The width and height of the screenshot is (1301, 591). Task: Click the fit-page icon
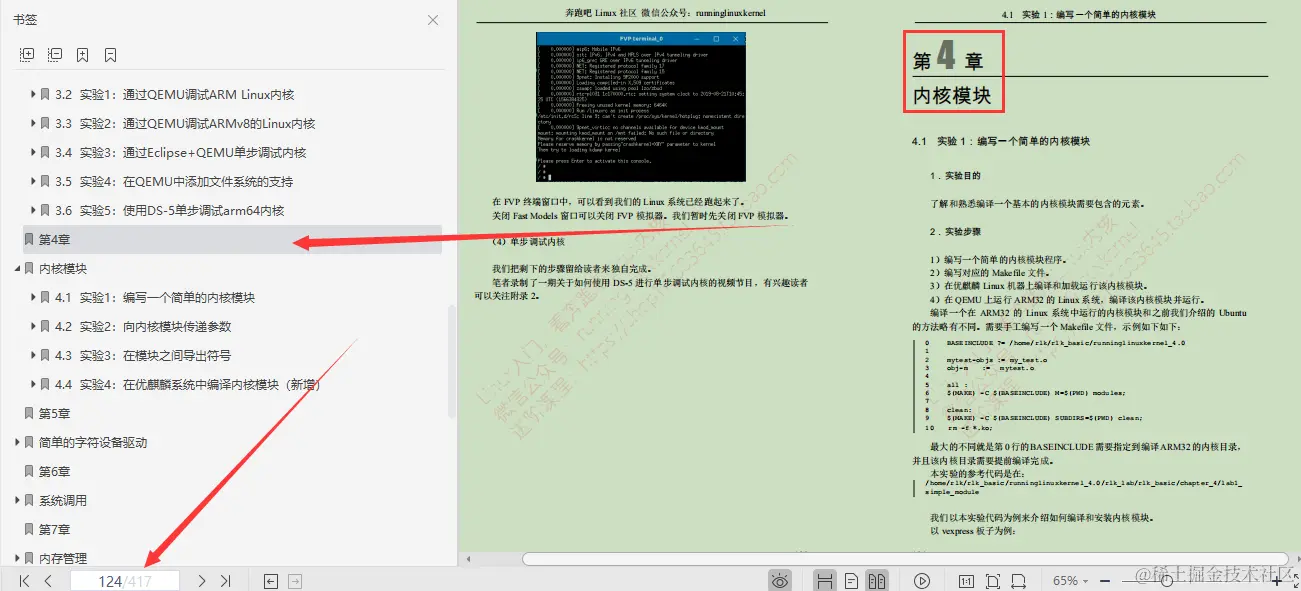pos(993,580)
